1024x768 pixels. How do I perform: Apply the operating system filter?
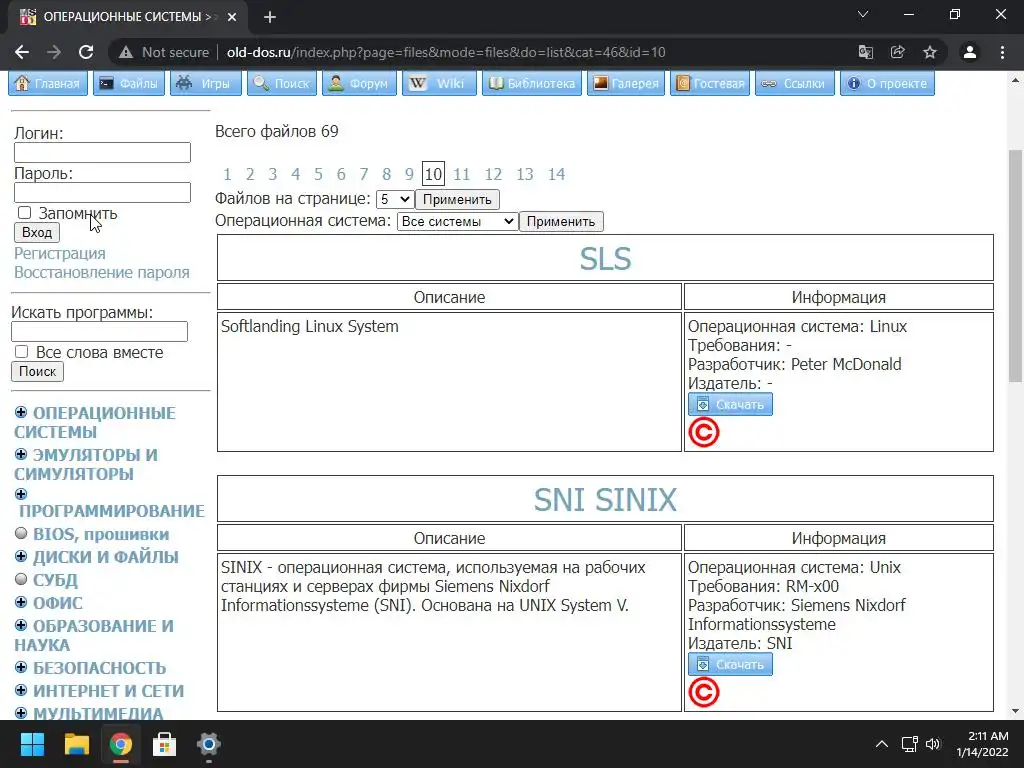tap(561, 221)
